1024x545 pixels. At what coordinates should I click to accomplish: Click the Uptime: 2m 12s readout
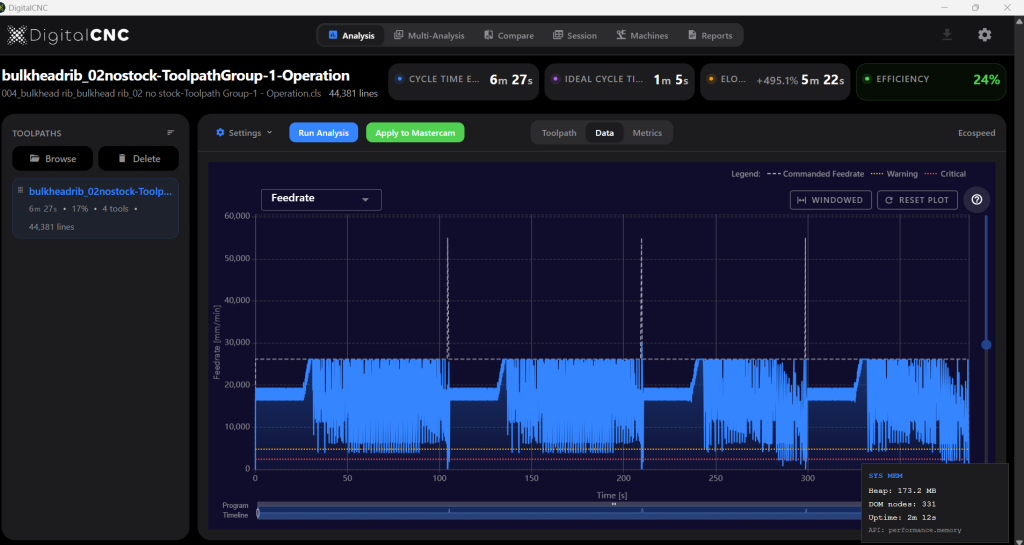(903, 517)
